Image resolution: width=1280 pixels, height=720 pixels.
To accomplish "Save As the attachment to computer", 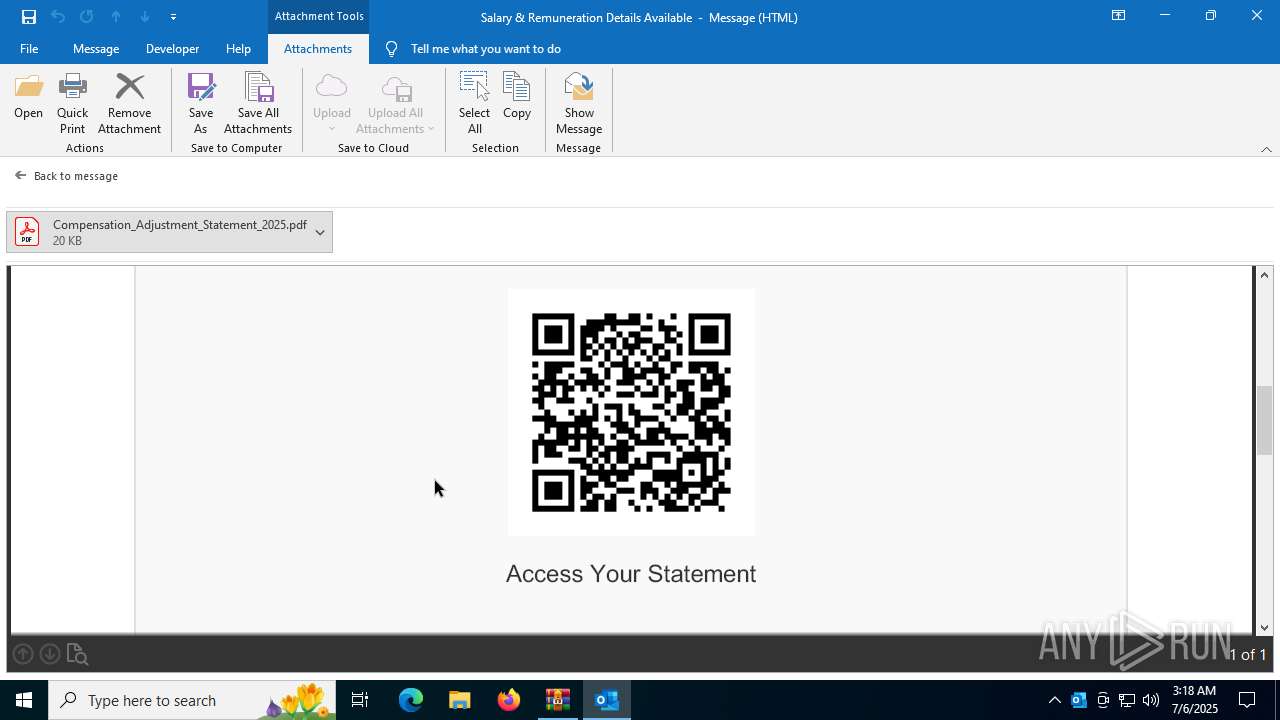I will [x=201, y=104].
